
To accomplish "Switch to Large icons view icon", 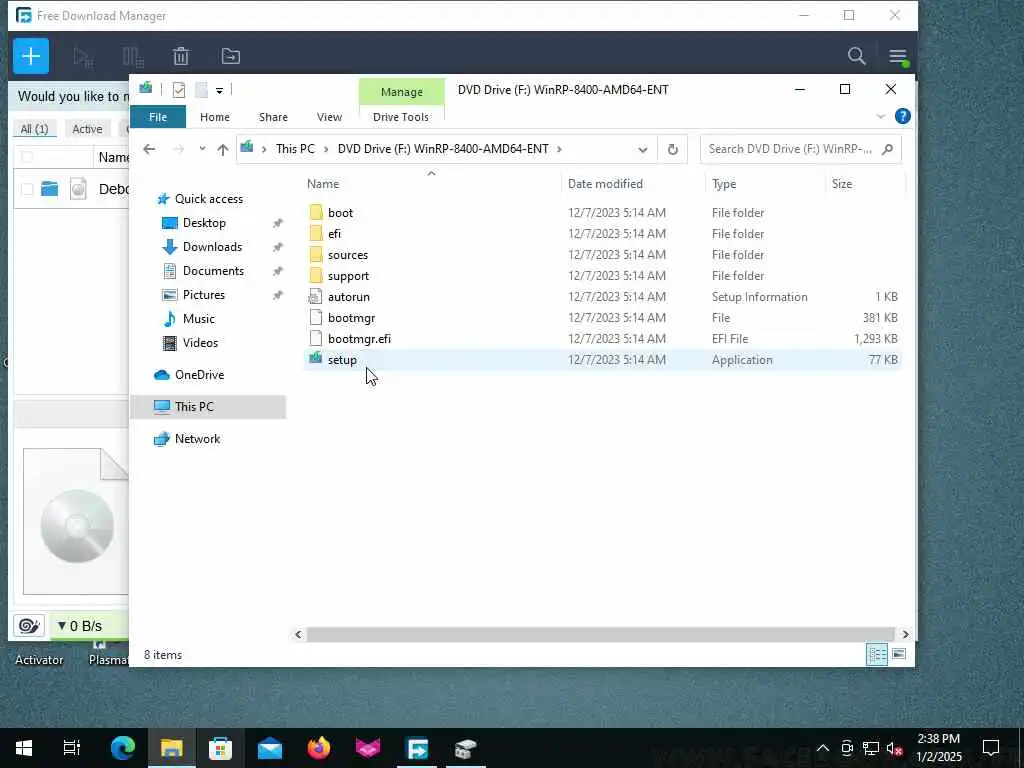I will 899,654.
